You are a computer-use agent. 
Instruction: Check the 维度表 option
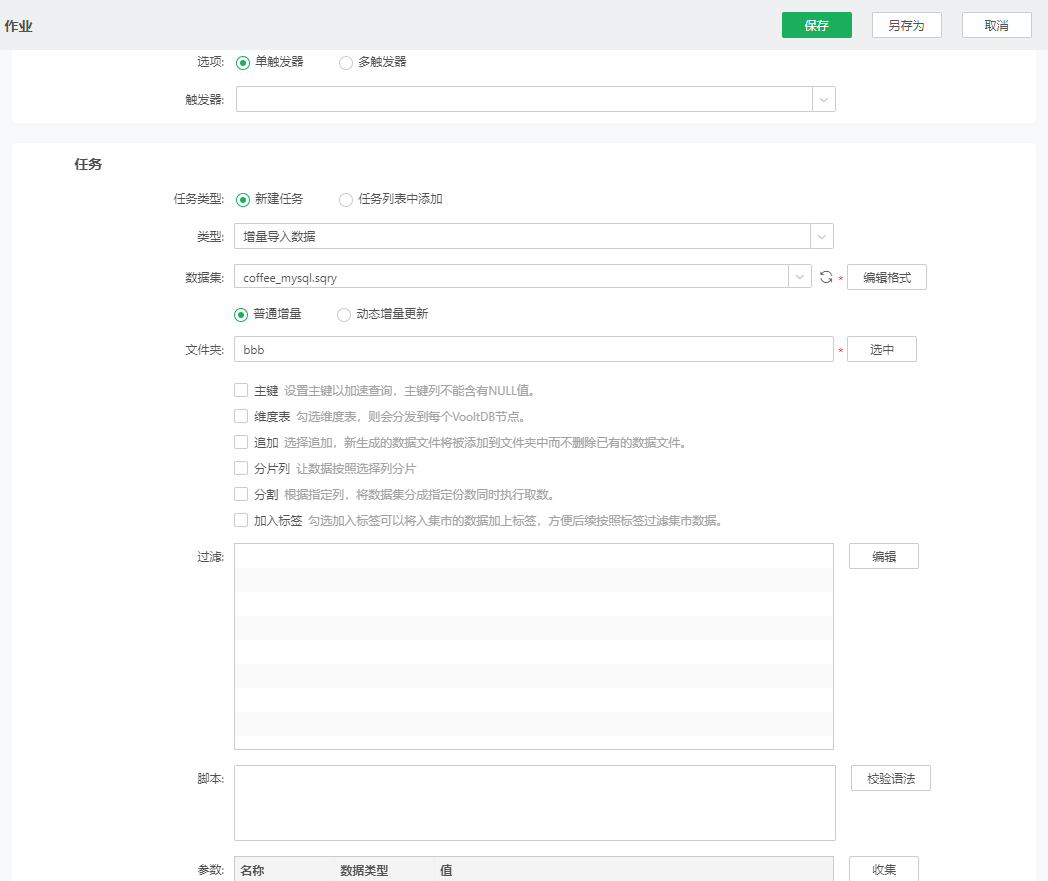(239, 415)
